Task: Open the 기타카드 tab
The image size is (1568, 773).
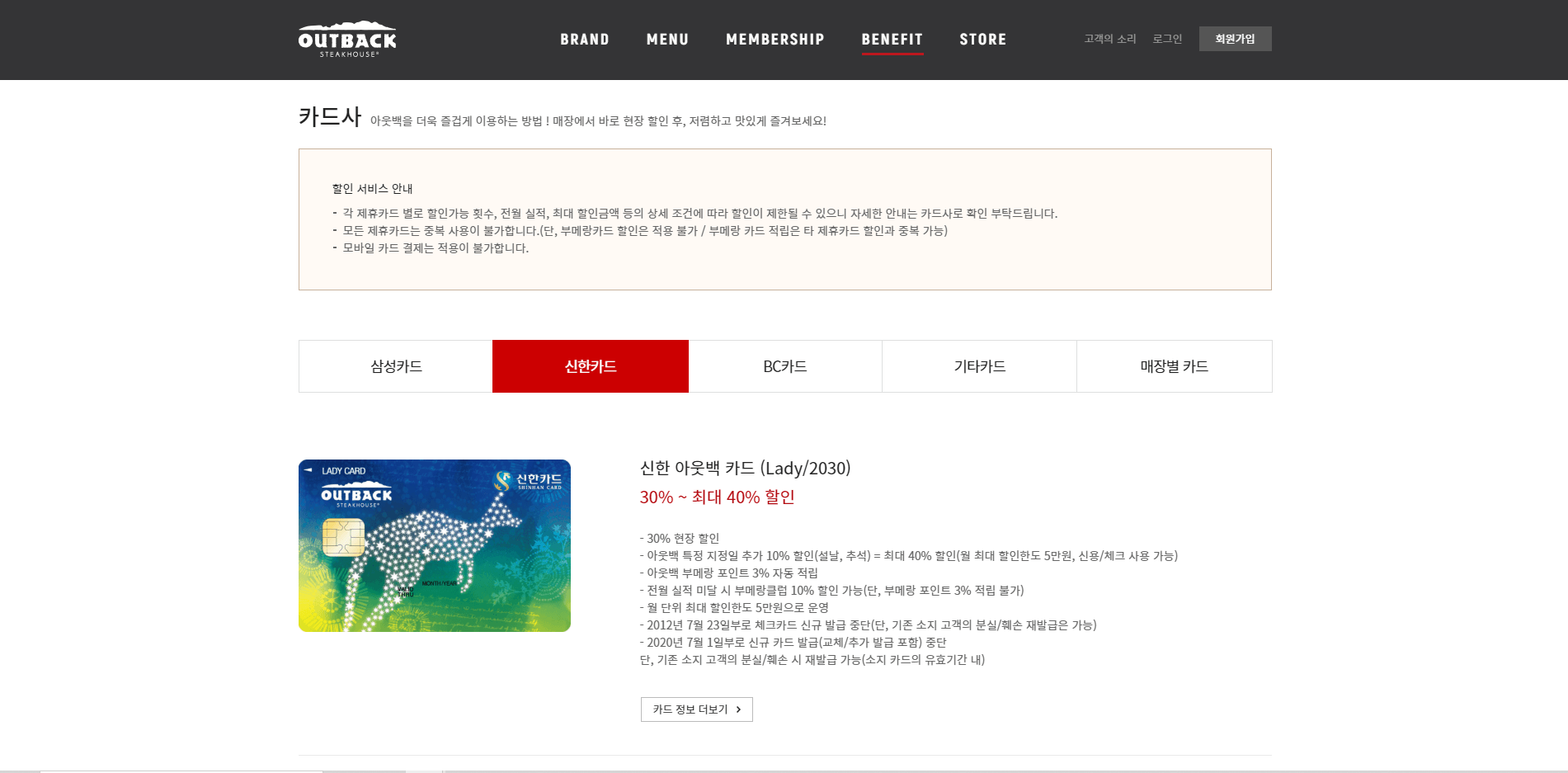Action: [980, 366]
